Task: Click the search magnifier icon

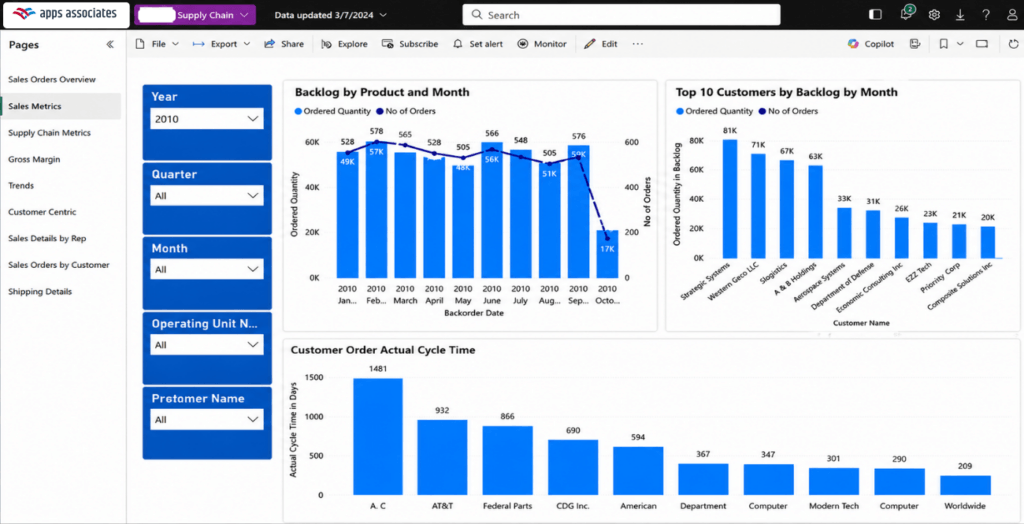Action: (x=477, y=14)
